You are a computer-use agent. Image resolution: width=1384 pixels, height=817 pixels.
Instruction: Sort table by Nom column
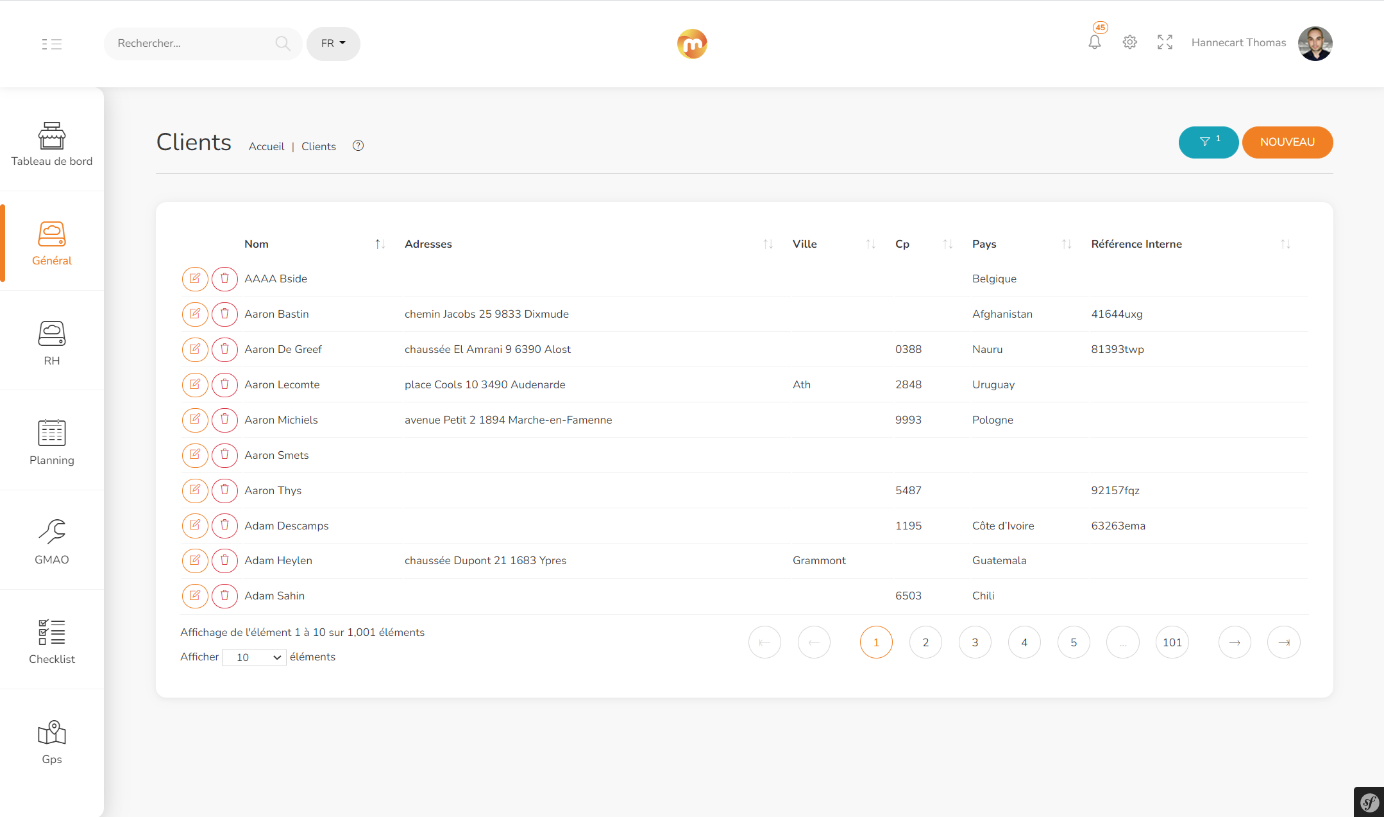(257, 244)
